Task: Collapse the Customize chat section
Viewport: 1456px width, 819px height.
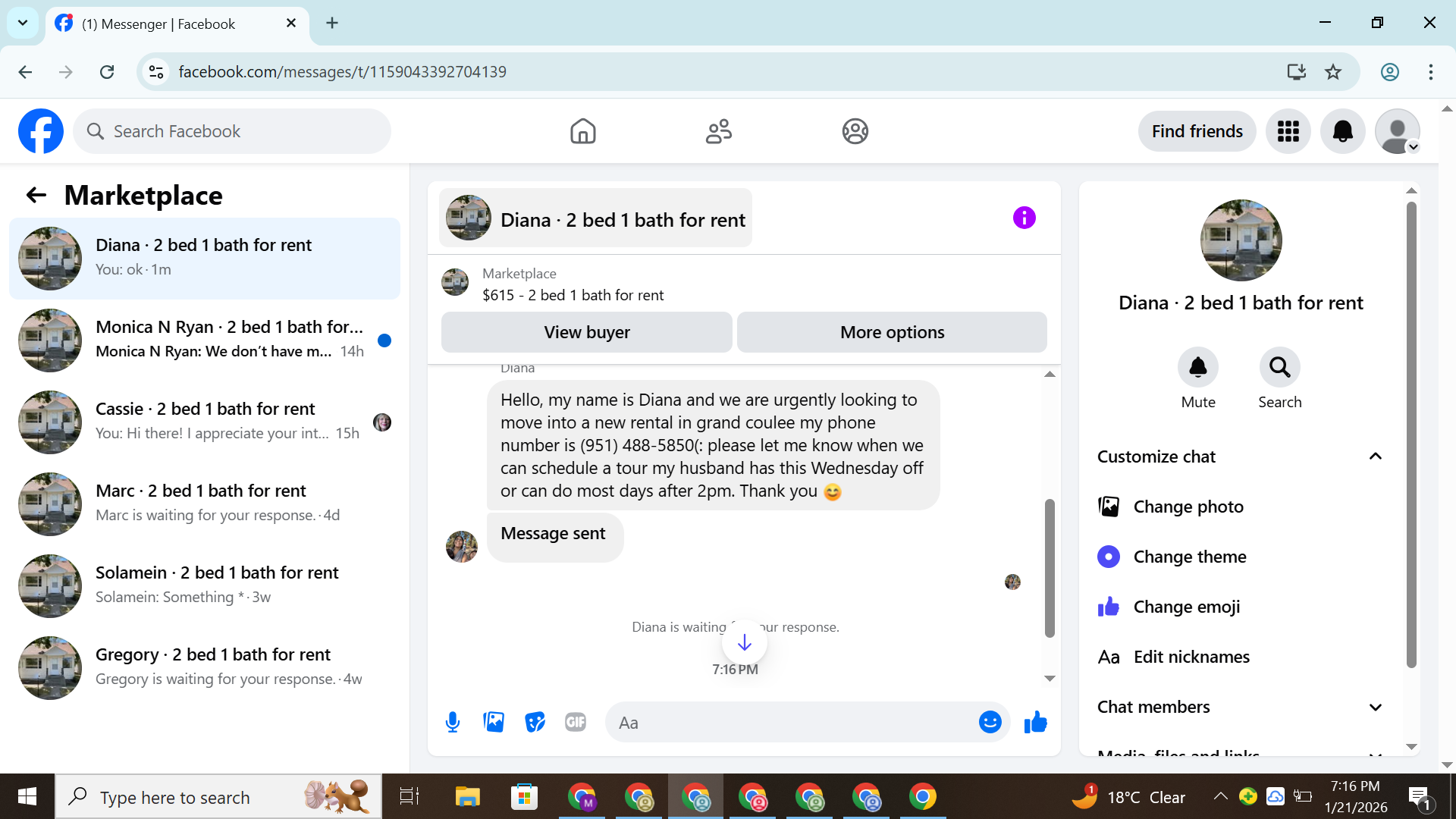Action: (1375, 457)
